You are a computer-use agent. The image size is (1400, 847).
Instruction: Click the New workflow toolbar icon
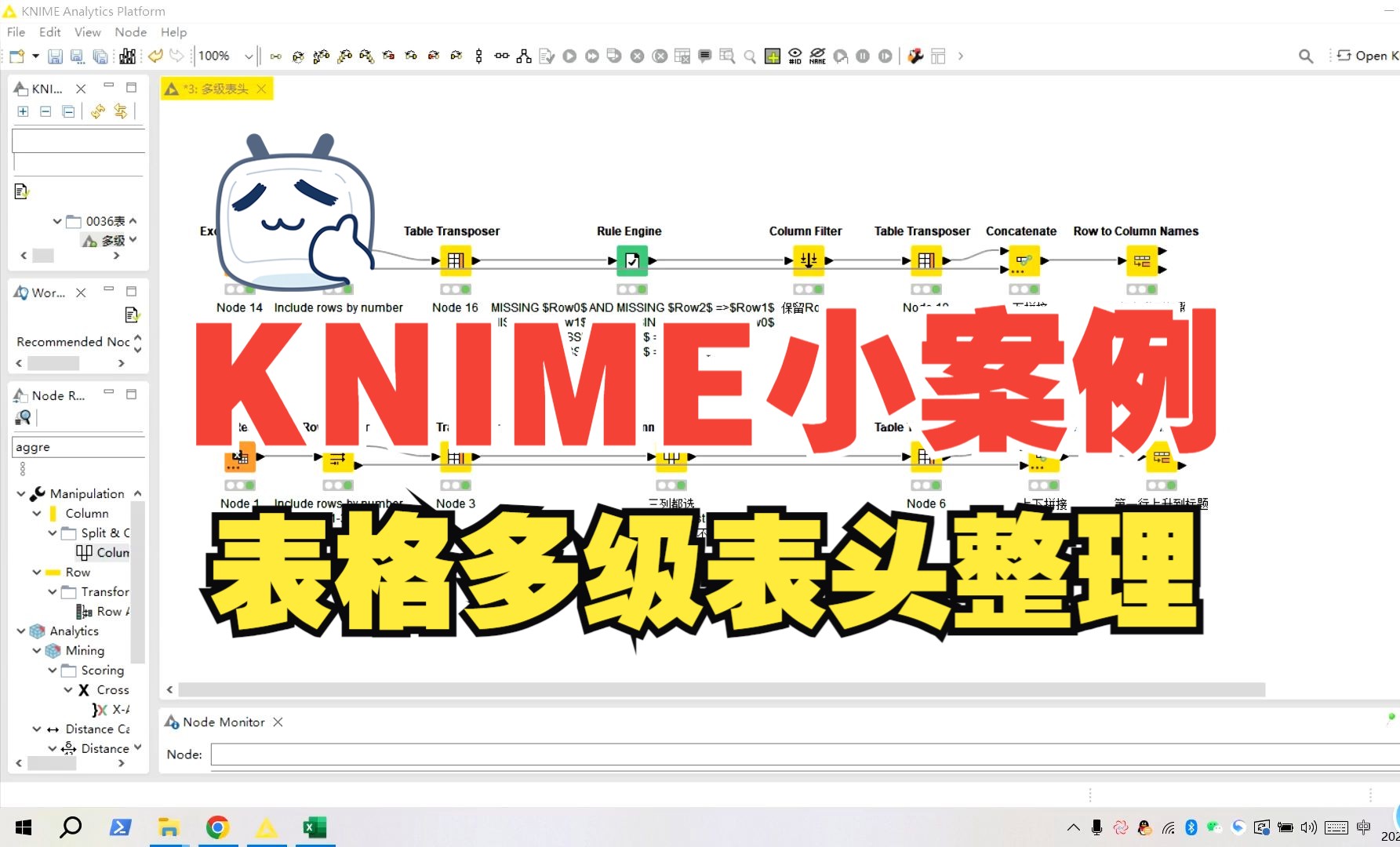point(16,56)
